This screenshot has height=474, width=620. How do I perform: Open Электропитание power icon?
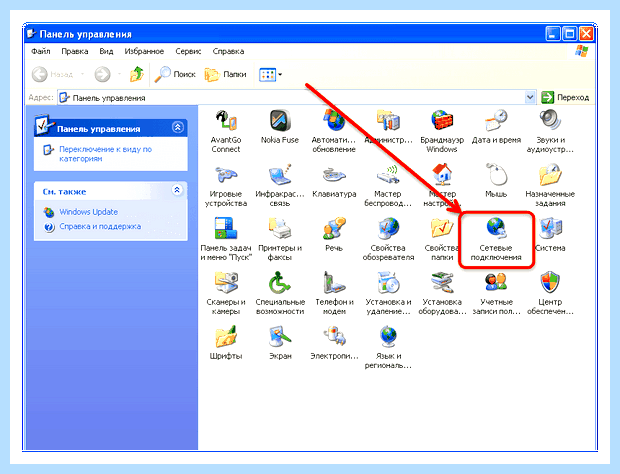[334, 343]
